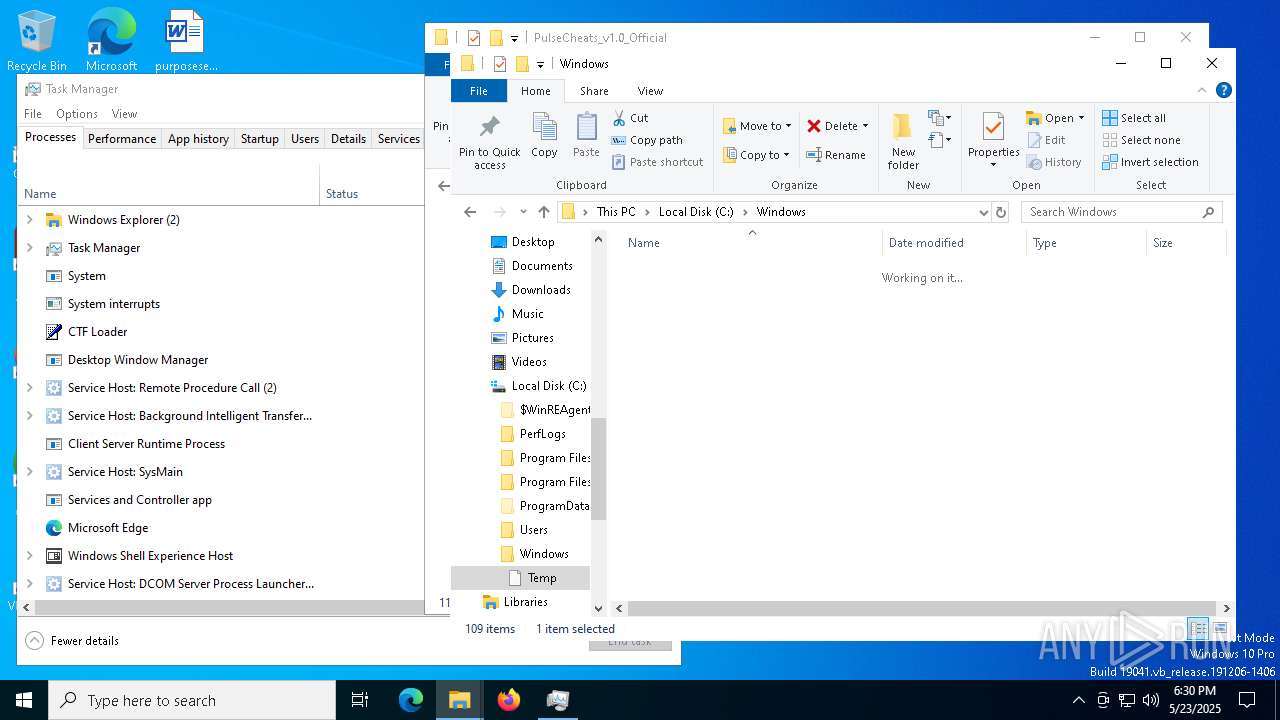Switch to Performance tab in Task Manager
This screenshot has width=1280, height=720.
[x=122, y=139]
